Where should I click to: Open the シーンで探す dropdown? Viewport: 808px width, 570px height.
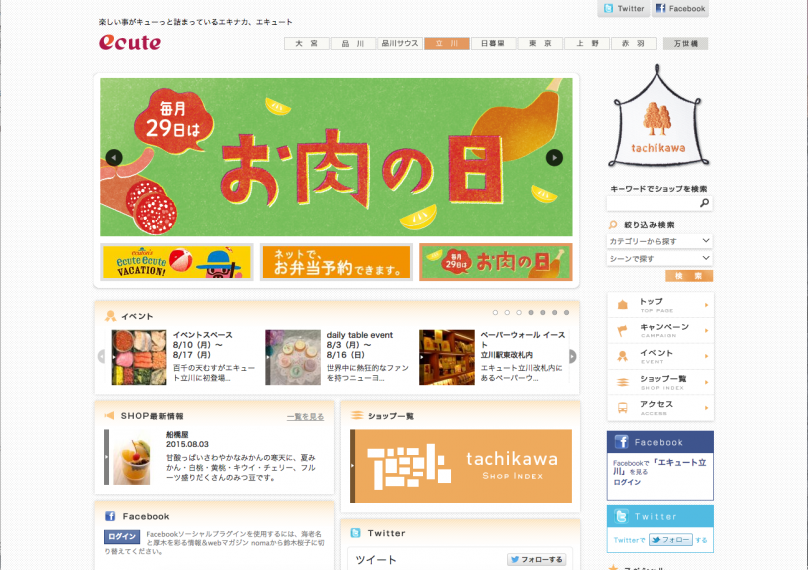tap(660, 258)
